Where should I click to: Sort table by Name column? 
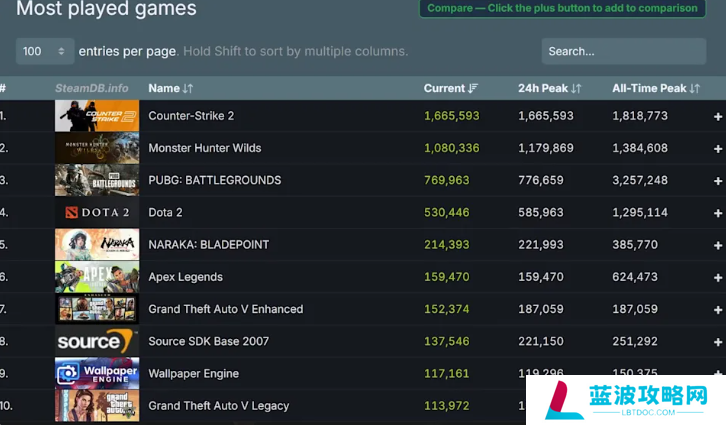click(170, 88)
